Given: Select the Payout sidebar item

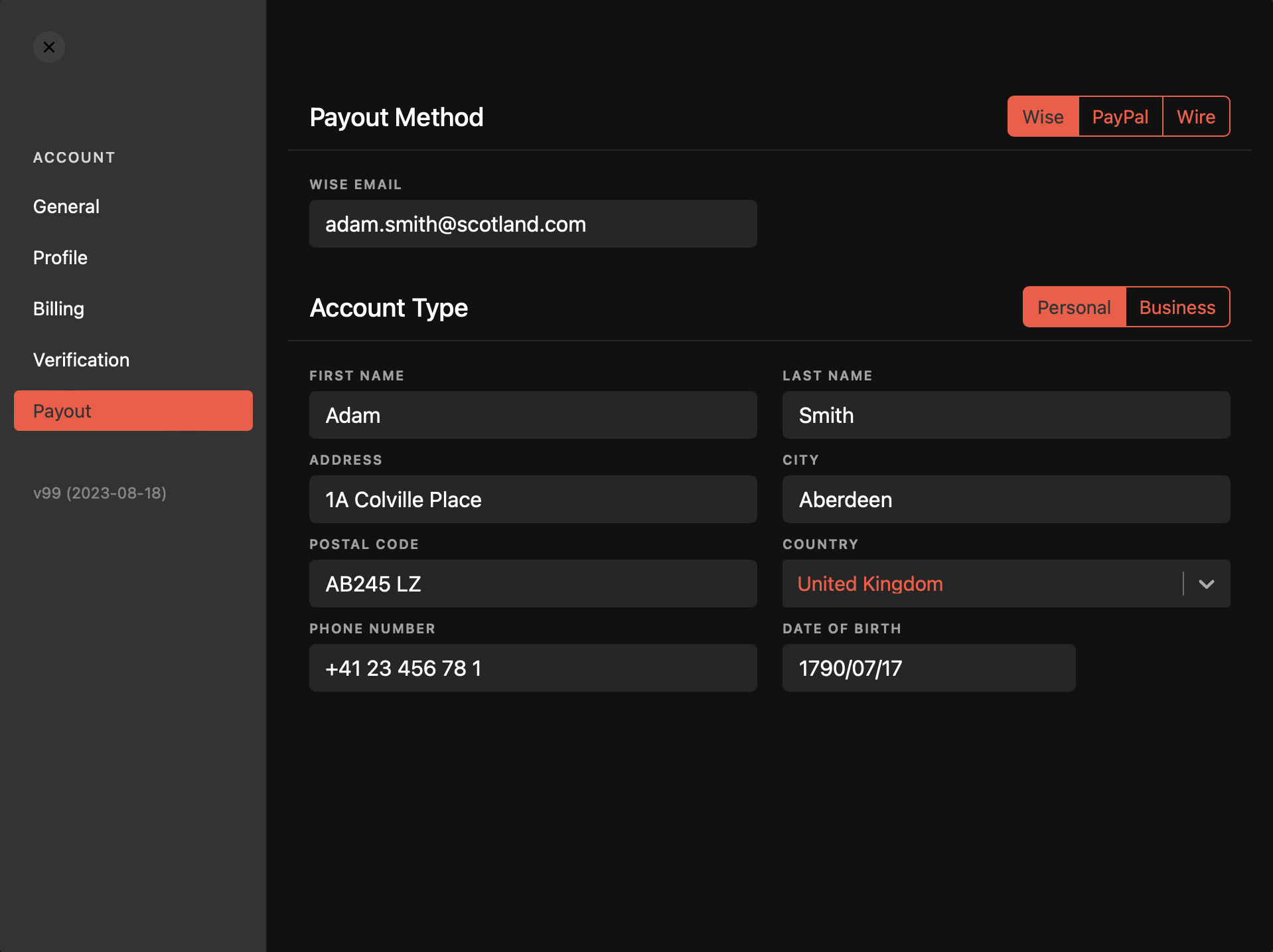Looking at the screenshot, I should (133, 411).
